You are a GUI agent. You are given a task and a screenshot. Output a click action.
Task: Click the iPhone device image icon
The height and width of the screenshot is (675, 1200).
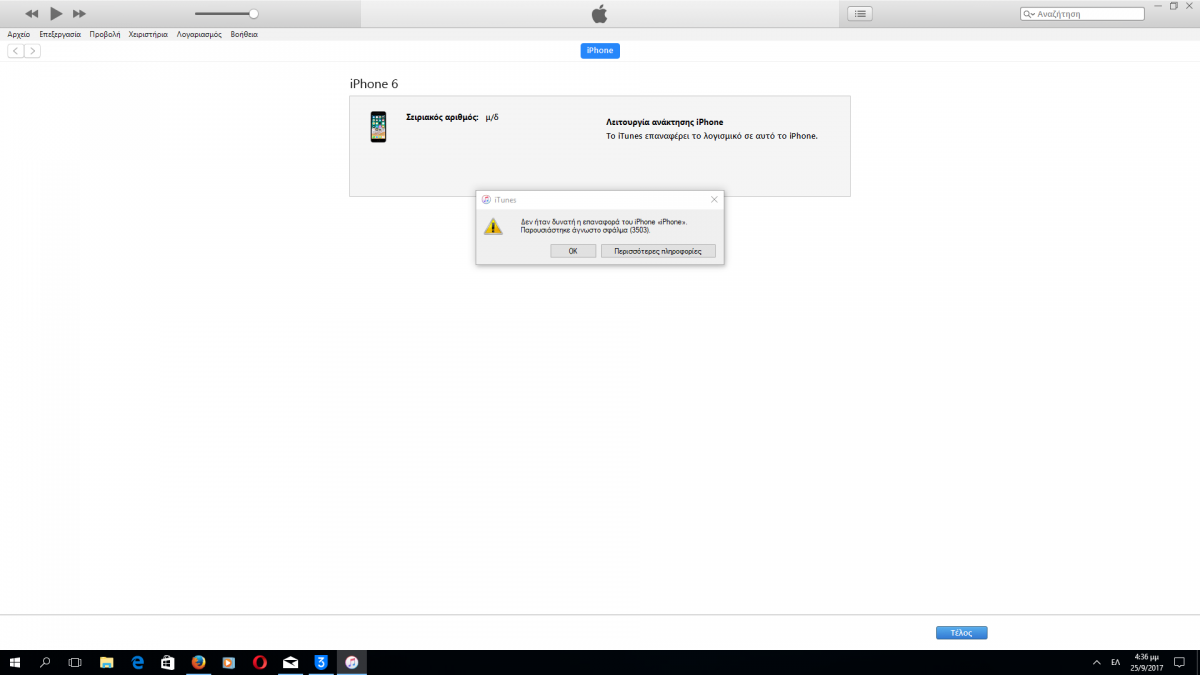[378, 127]
